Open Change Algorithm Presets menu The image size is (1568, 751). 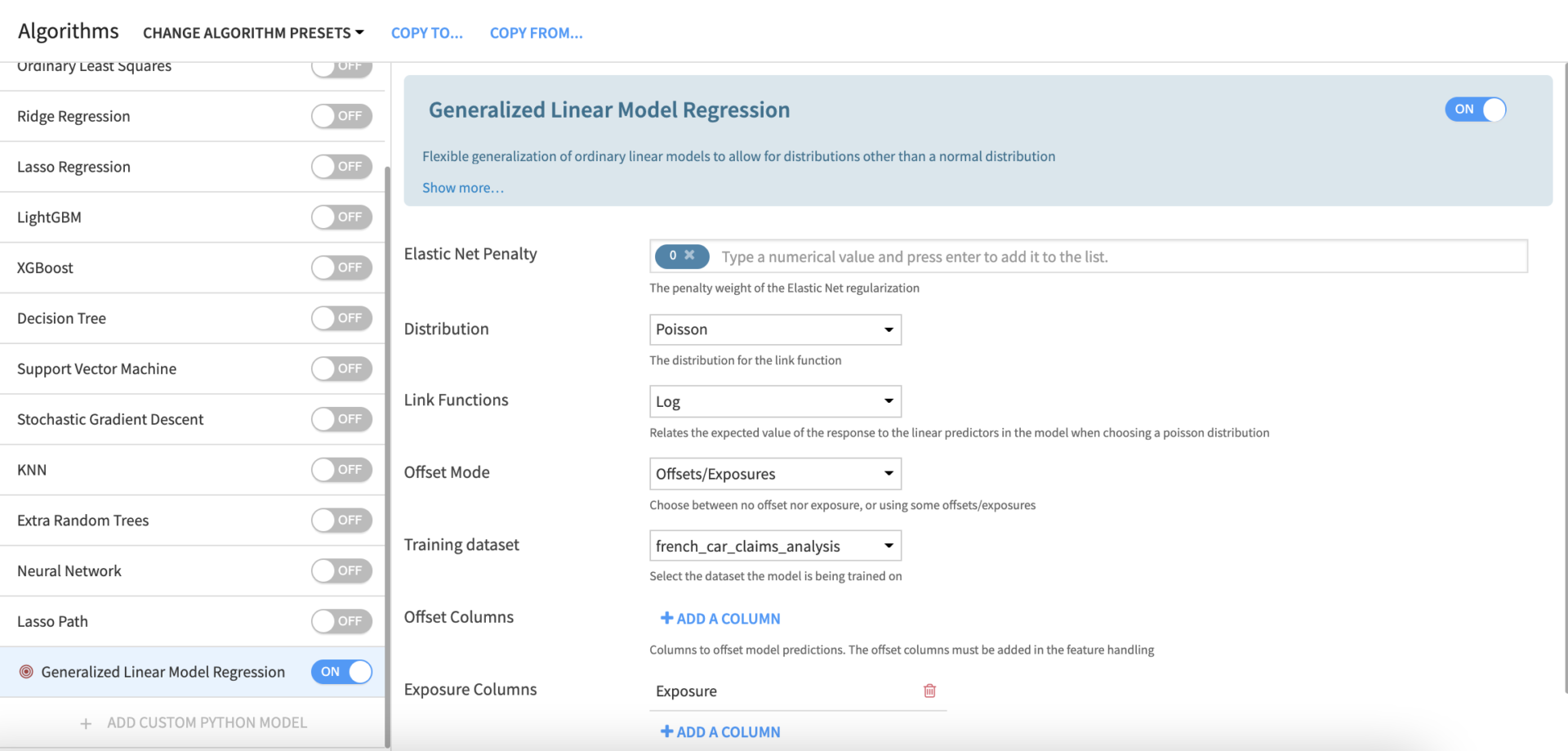[253, 33]
